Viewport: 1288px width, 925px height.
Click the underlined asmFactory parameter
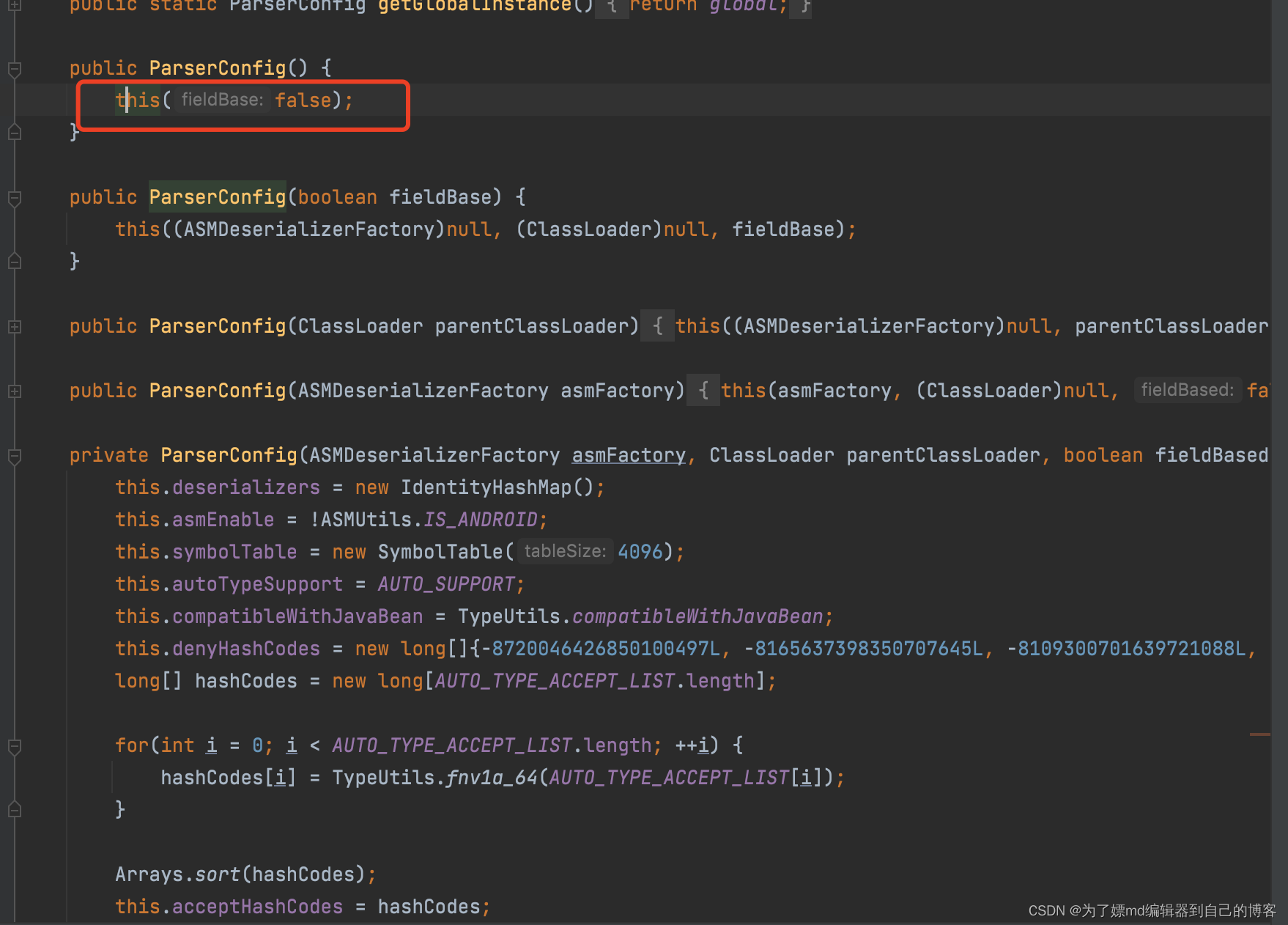coord(629,455)
